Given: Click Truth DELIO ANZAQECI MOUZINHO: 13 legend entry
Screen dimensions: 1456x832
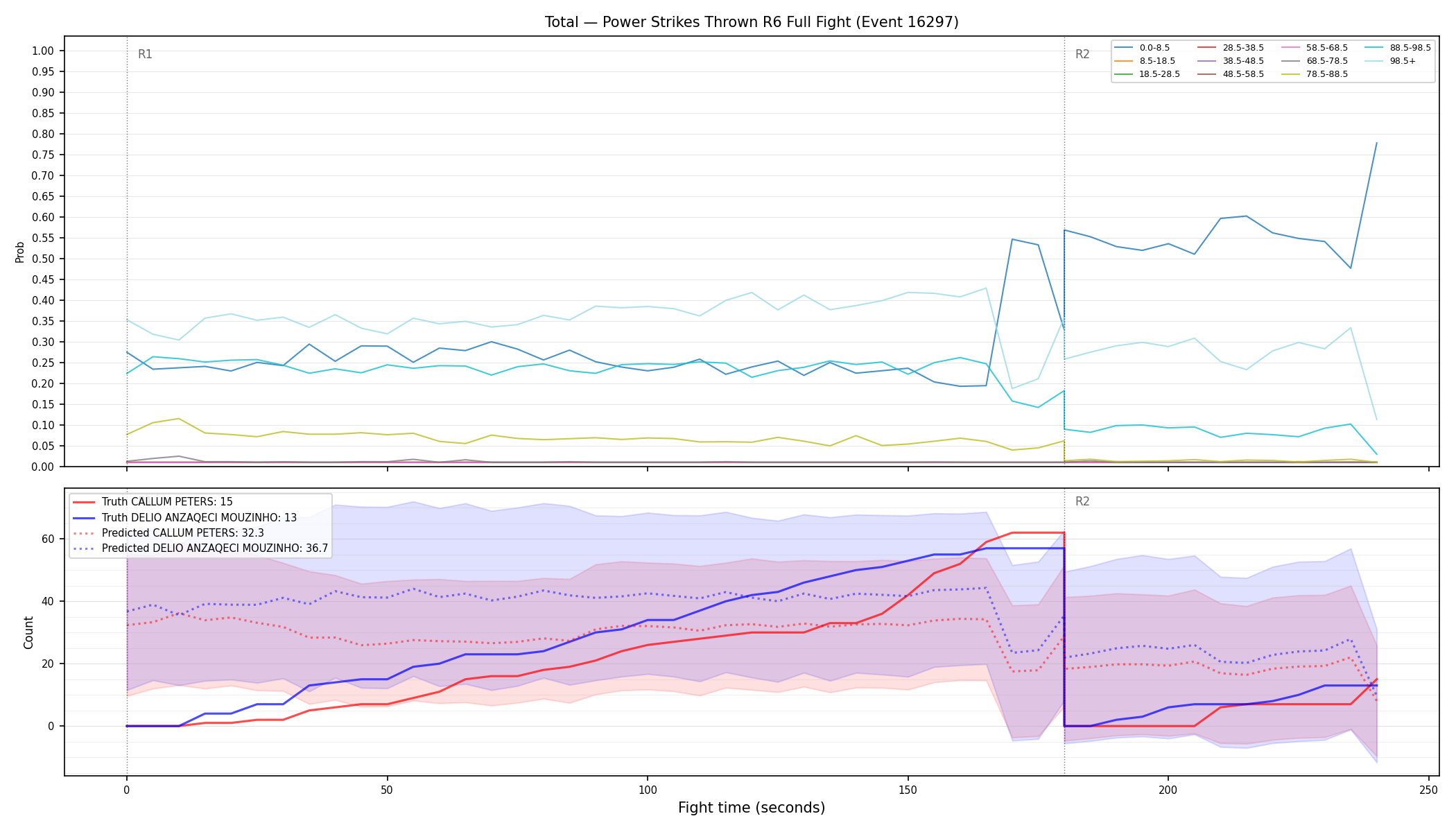Looking at the screenshot, I should 184,517.
